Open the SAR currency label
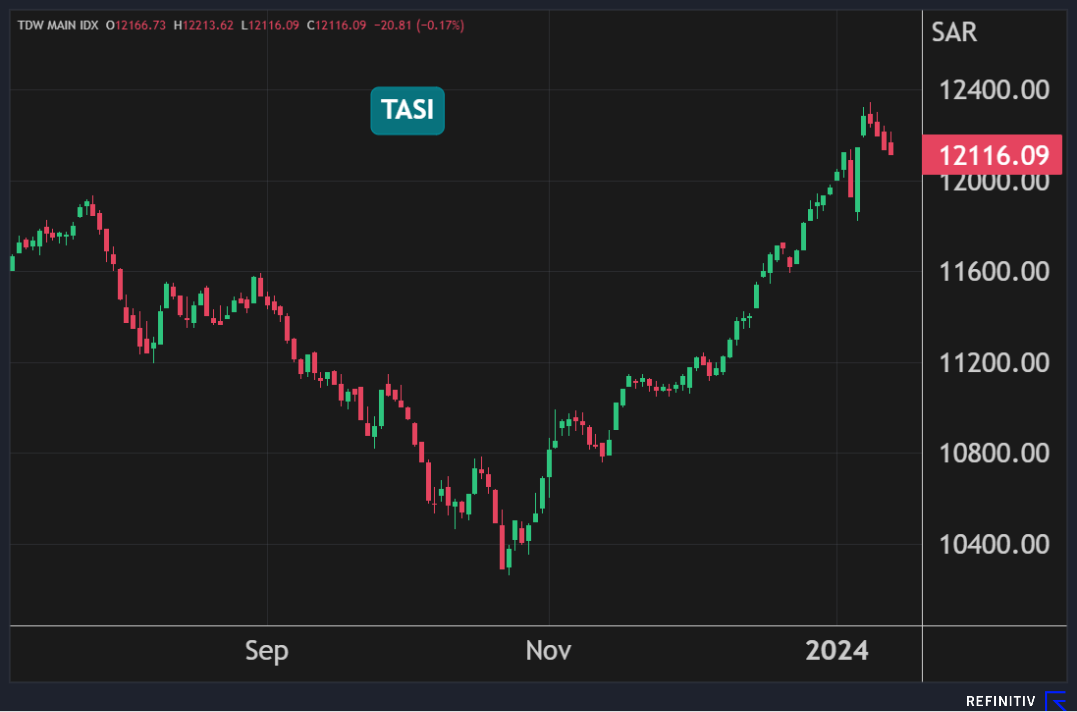The width and height of the screenshot is (1077, 712). click(954, 32)
